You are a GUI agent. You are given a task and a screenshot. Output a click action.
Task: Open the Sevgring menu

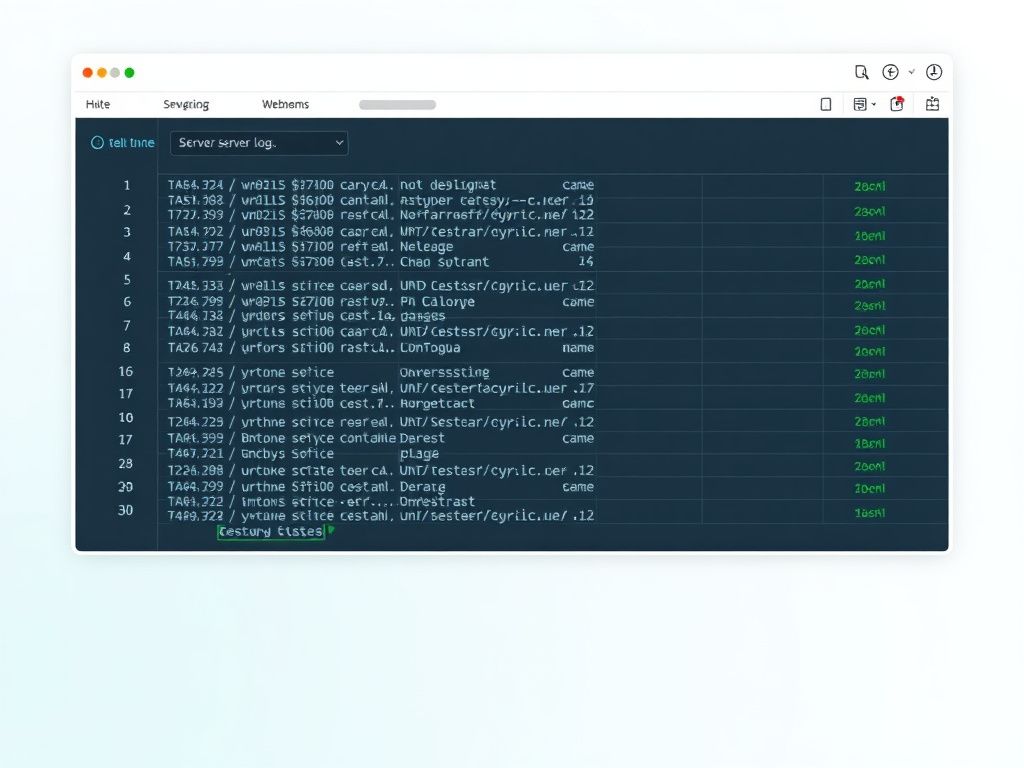[186, 104]
